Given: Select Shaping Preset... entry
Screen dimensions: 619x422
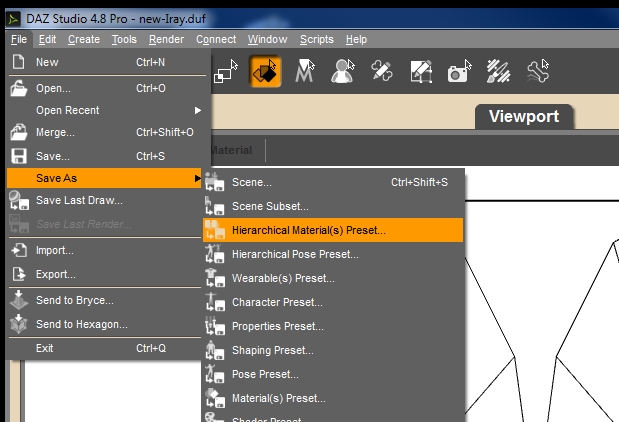Looking at the screenshot, I should pos(333,350).
